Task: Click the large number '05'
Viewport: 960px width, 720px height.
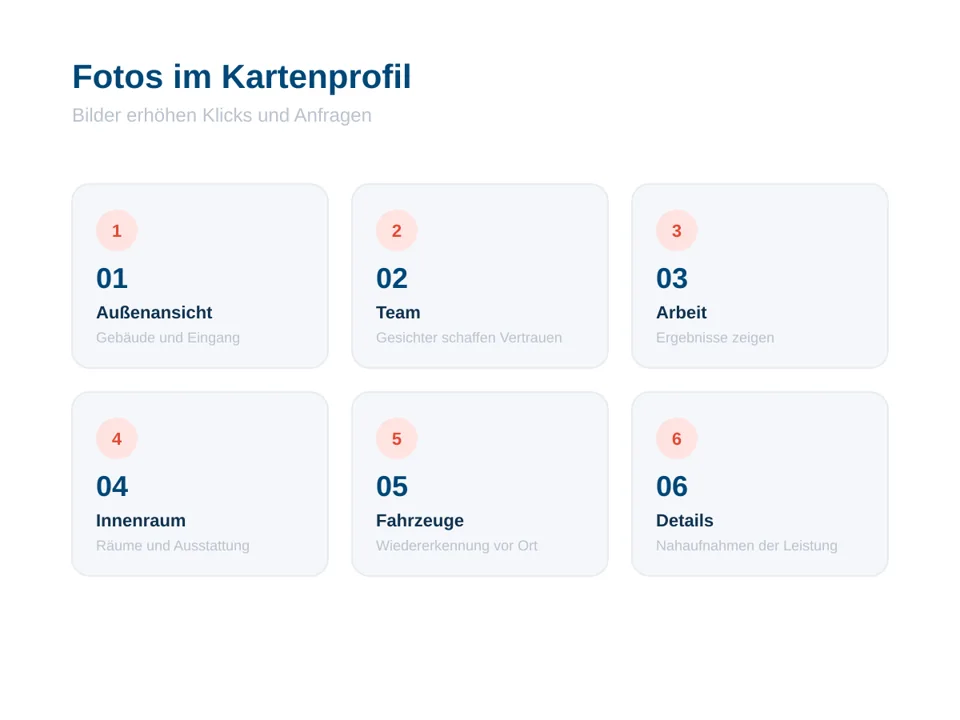Action: tap(392, 487)
